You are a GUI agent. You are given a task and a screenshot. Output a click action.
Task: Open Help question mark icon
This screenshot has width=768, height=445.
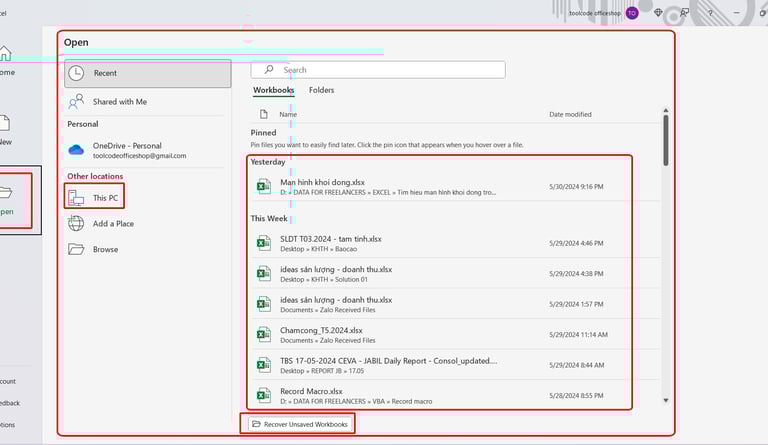point(710,13)
